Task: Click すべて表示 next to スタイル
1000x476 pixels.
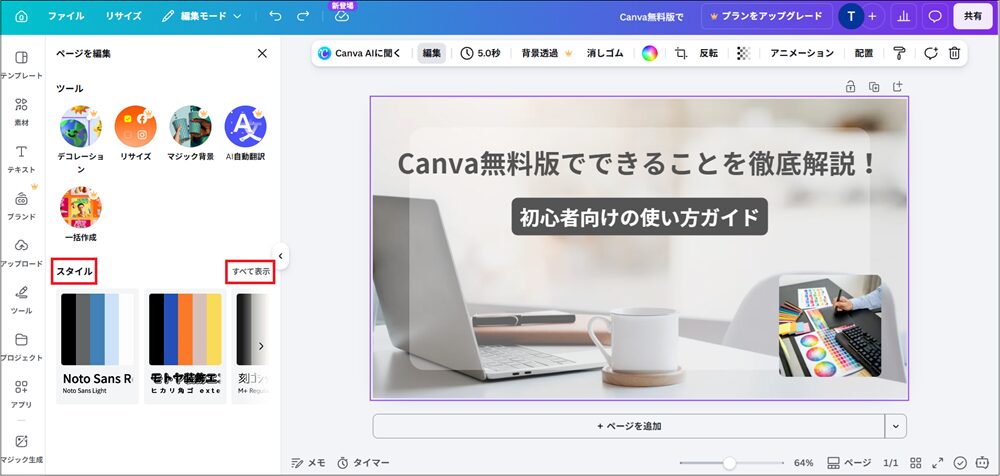Action: coord(251,271)
